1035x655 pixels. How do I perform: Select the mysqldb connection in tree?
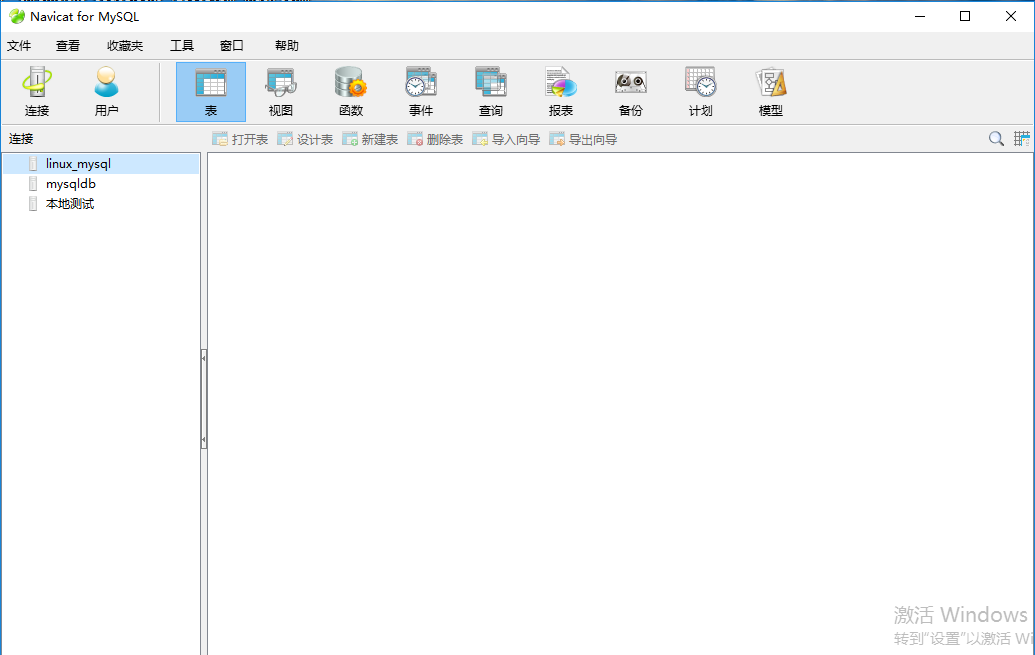coord(71,184)
